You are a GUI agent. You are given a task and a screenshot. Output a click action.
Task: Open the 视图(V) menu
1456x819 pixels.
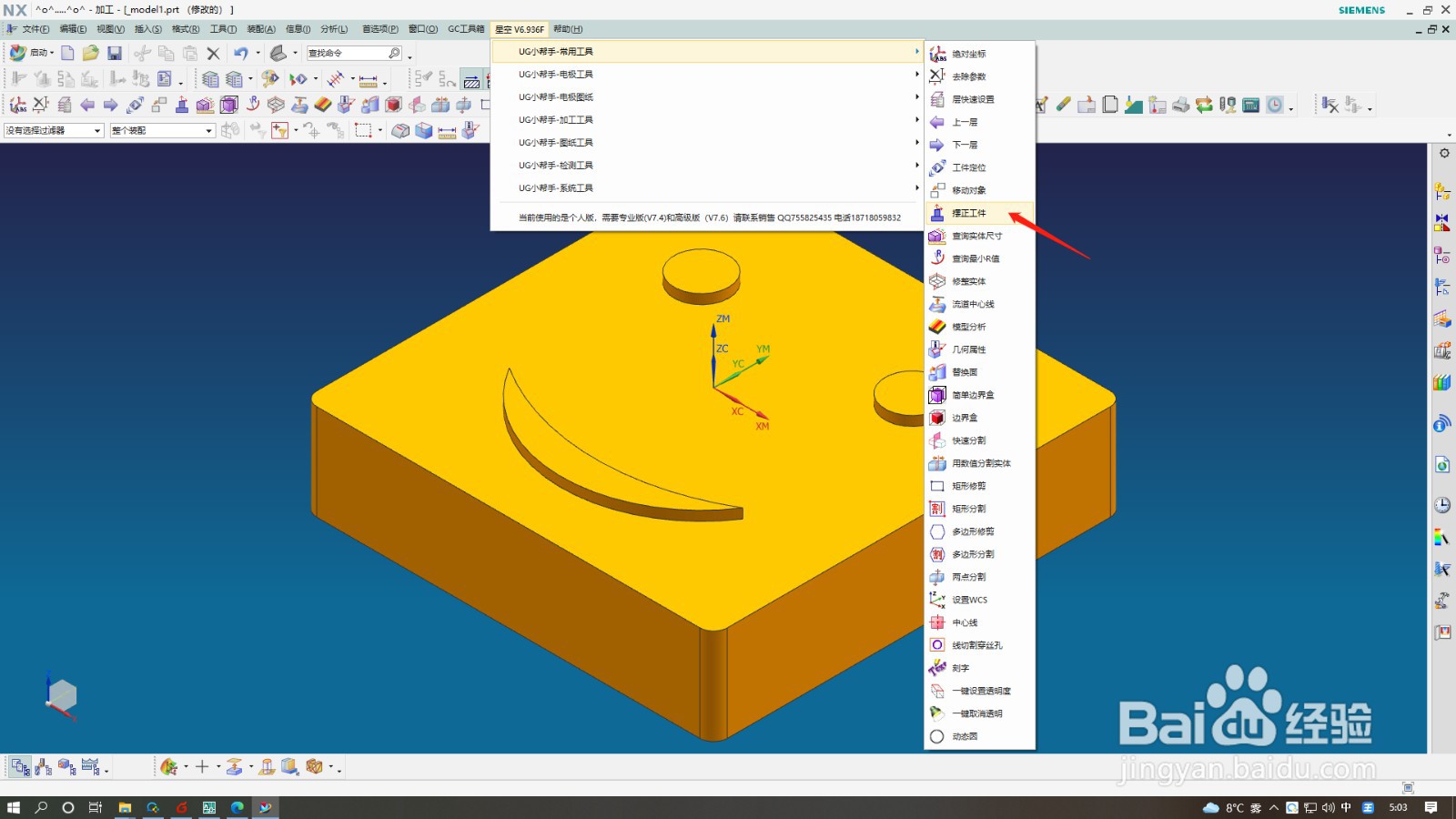pyautogui.click(x=110, y=29)
